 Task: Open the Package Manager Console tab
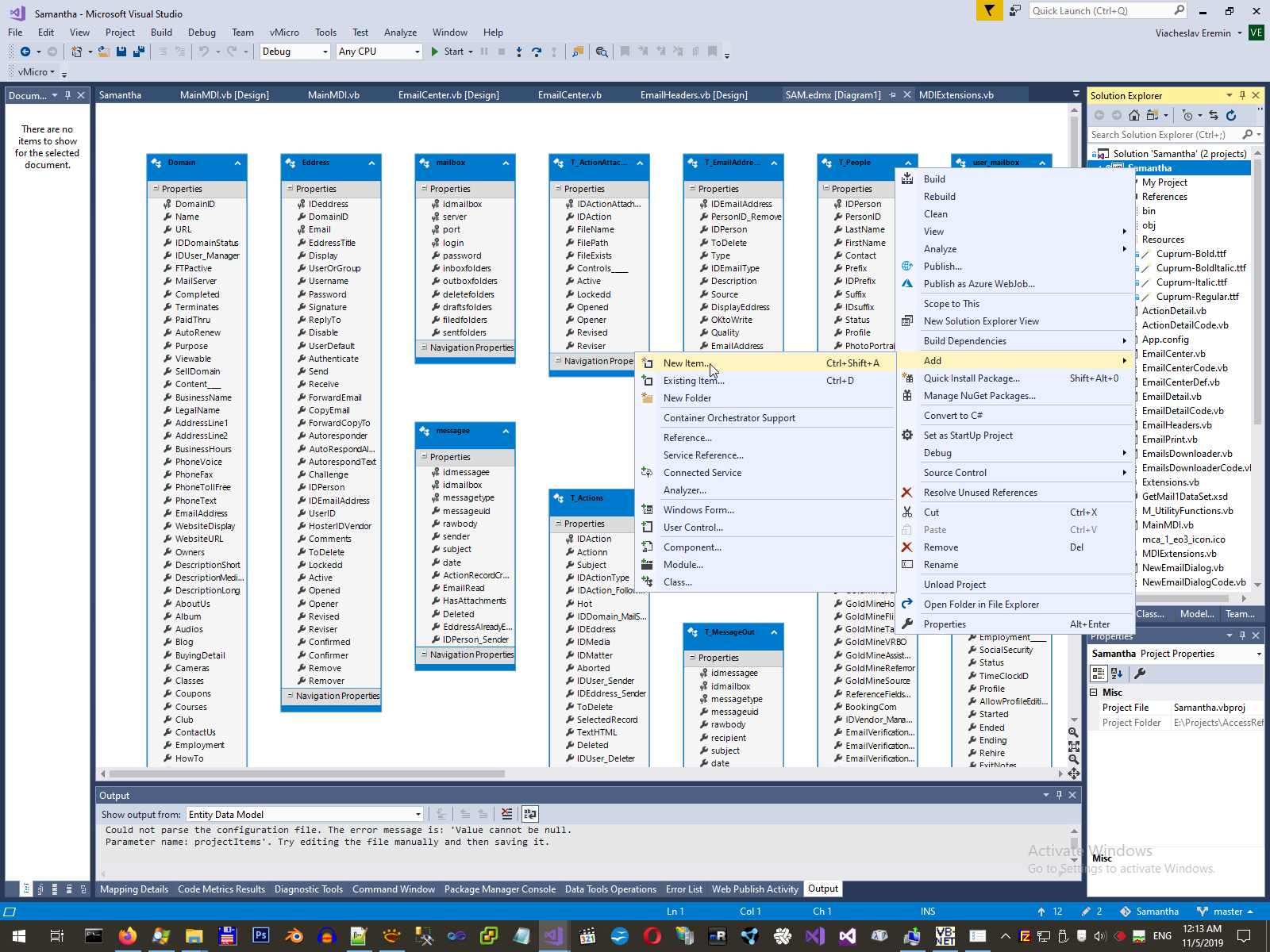coord(500,889)
